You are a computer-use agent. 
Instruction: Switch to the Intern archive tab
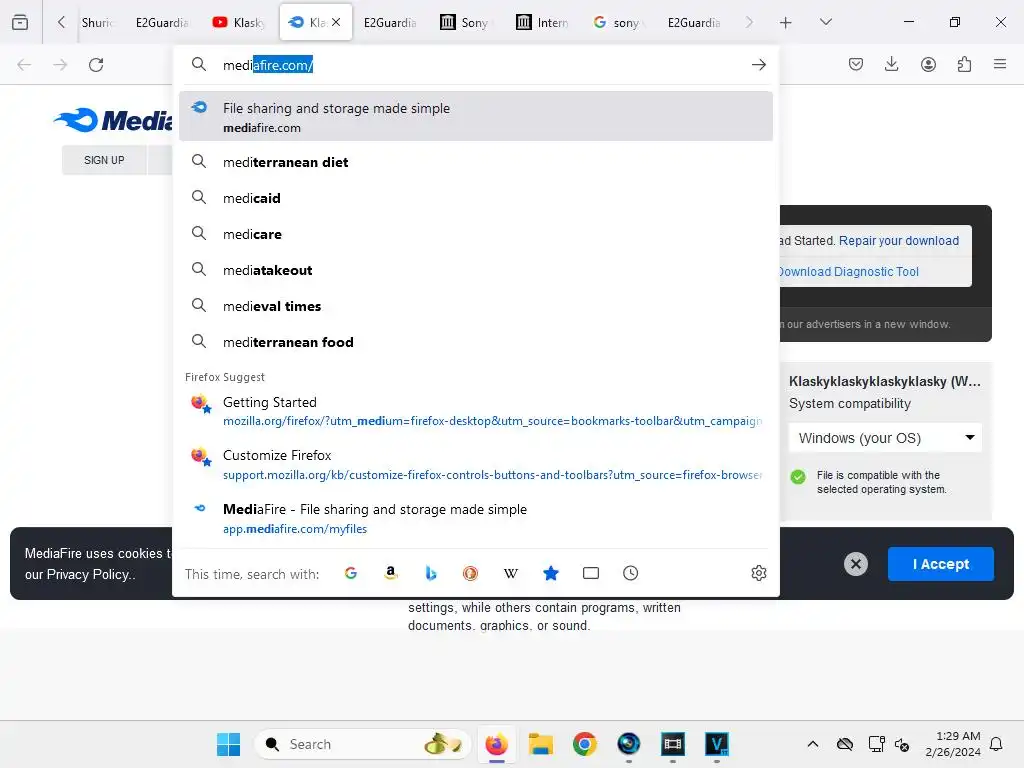click(x=541, y=23)
